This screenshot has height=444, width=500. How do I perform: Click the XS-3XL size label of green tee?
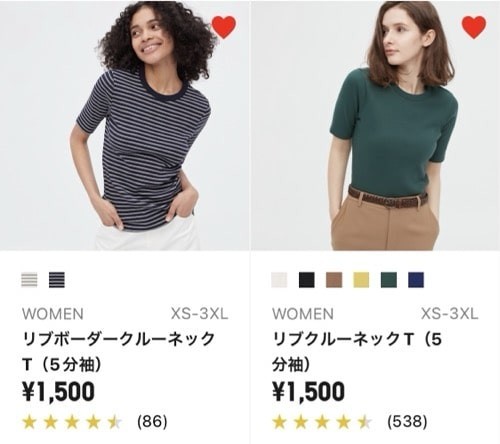coord(449,314)
